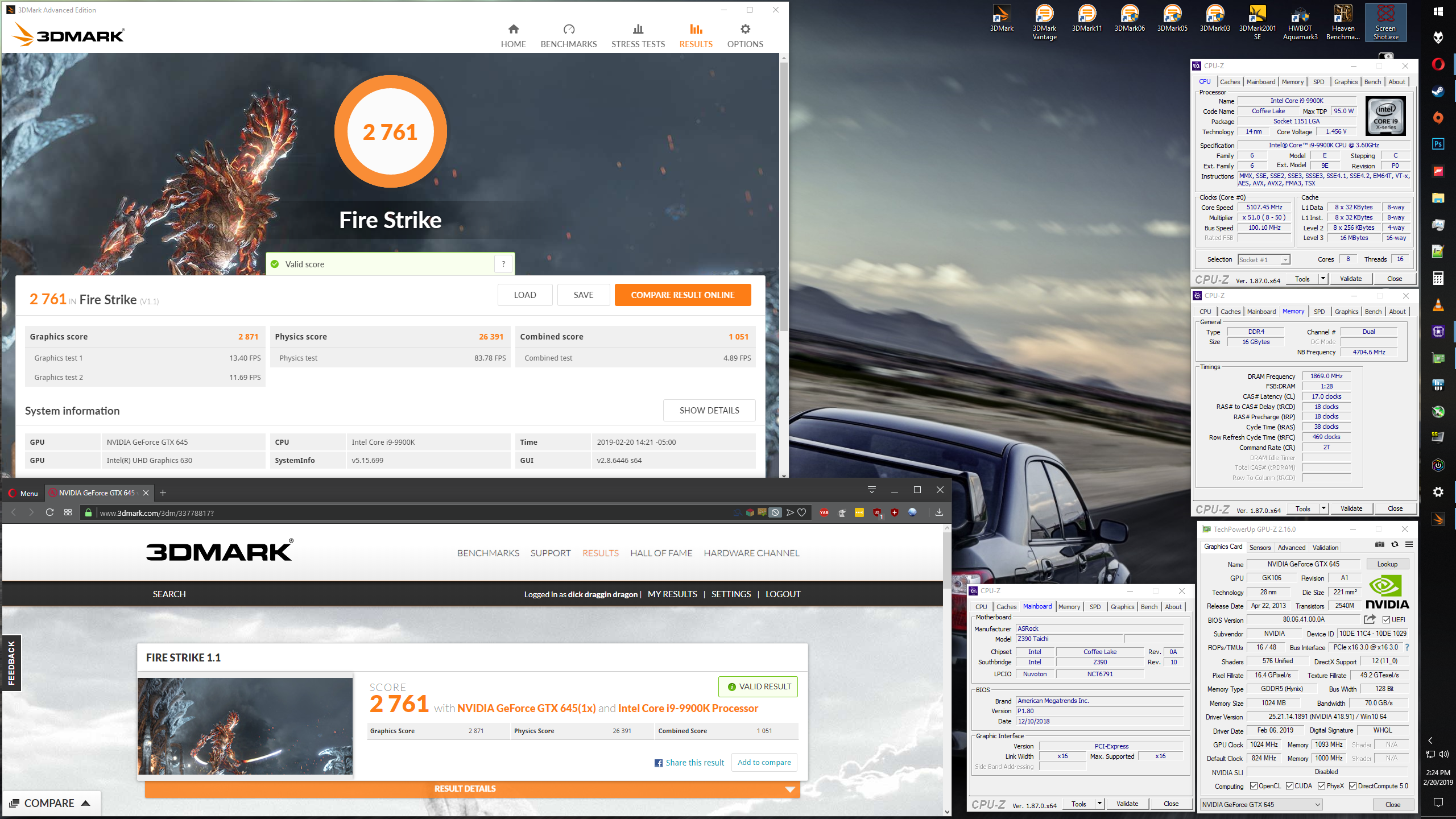This screenshot has width=1456, height=819.
Task: Open VLC media player from the taskbar
Action: click(1438, 305)
